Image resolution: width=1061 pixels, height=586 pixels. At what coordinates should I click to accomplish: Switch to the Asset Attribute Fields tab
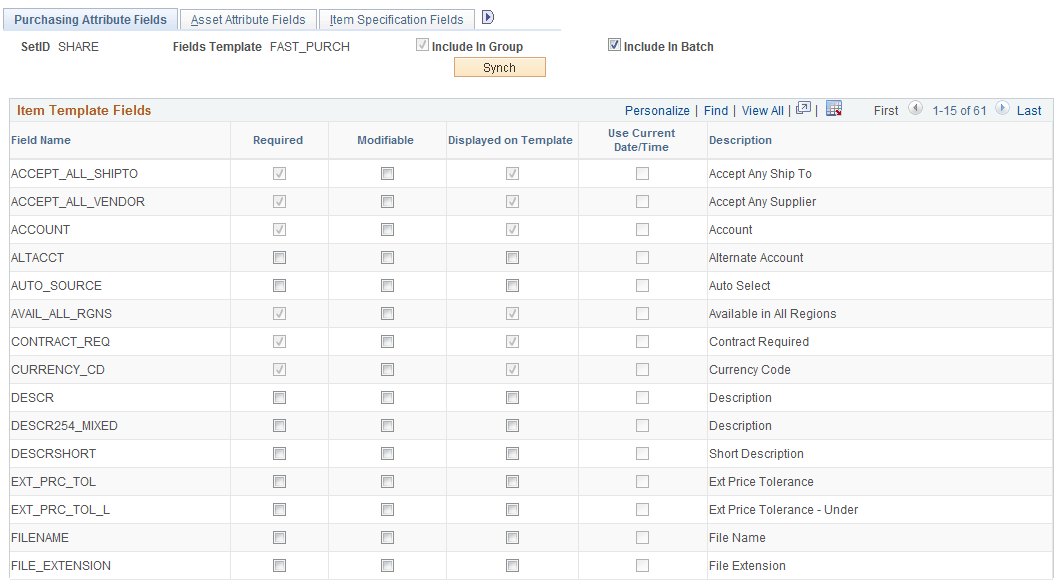point(247,18)
